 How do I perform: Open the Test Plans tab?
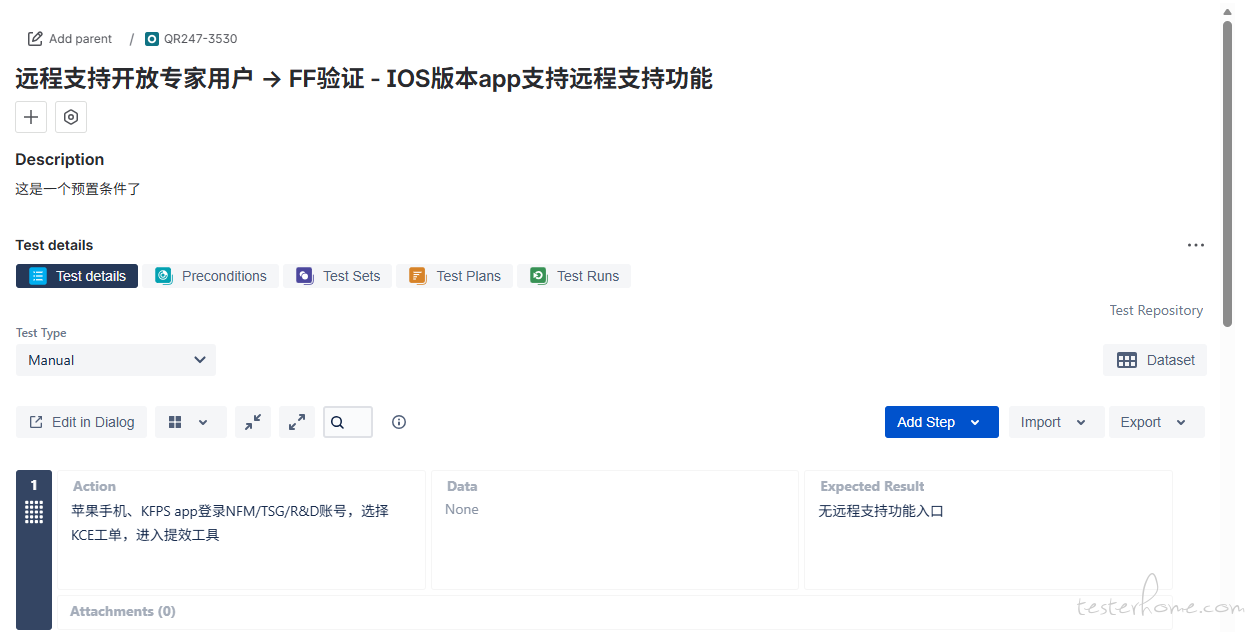pos(455,276)
